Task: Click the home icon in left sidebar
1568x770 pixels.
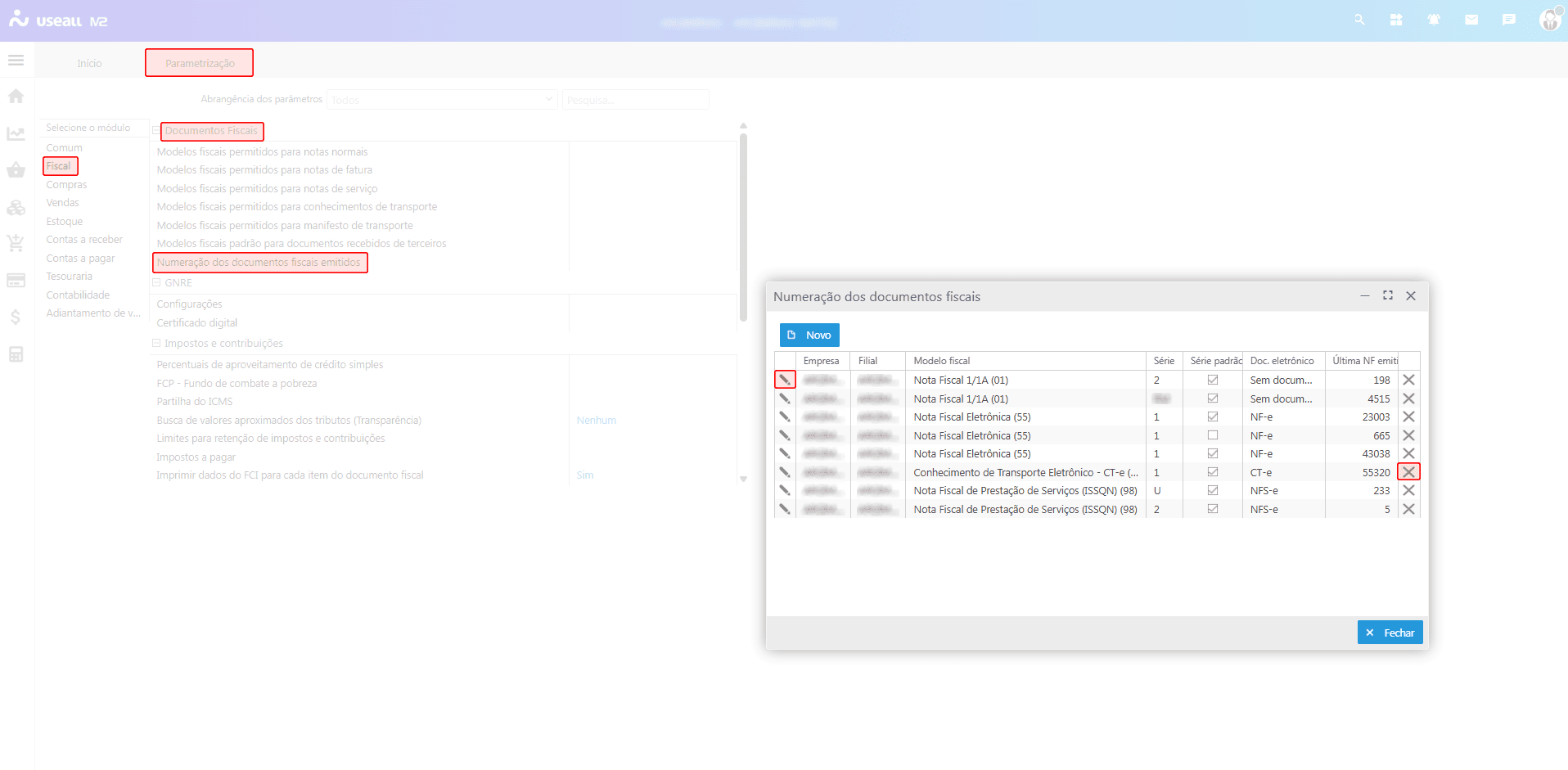Action: (16, 97)
